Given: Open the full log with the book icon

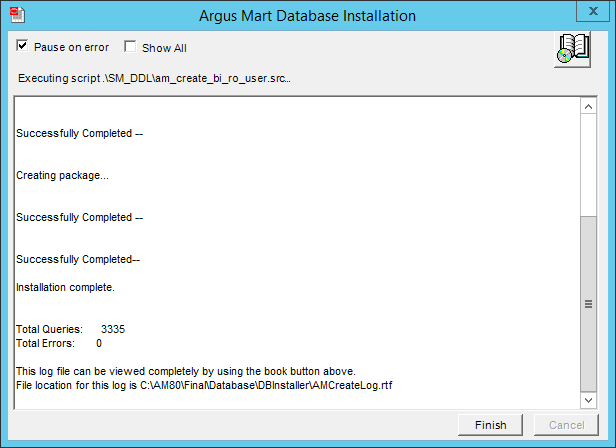Looking at the screenshot, I should 572,50.
